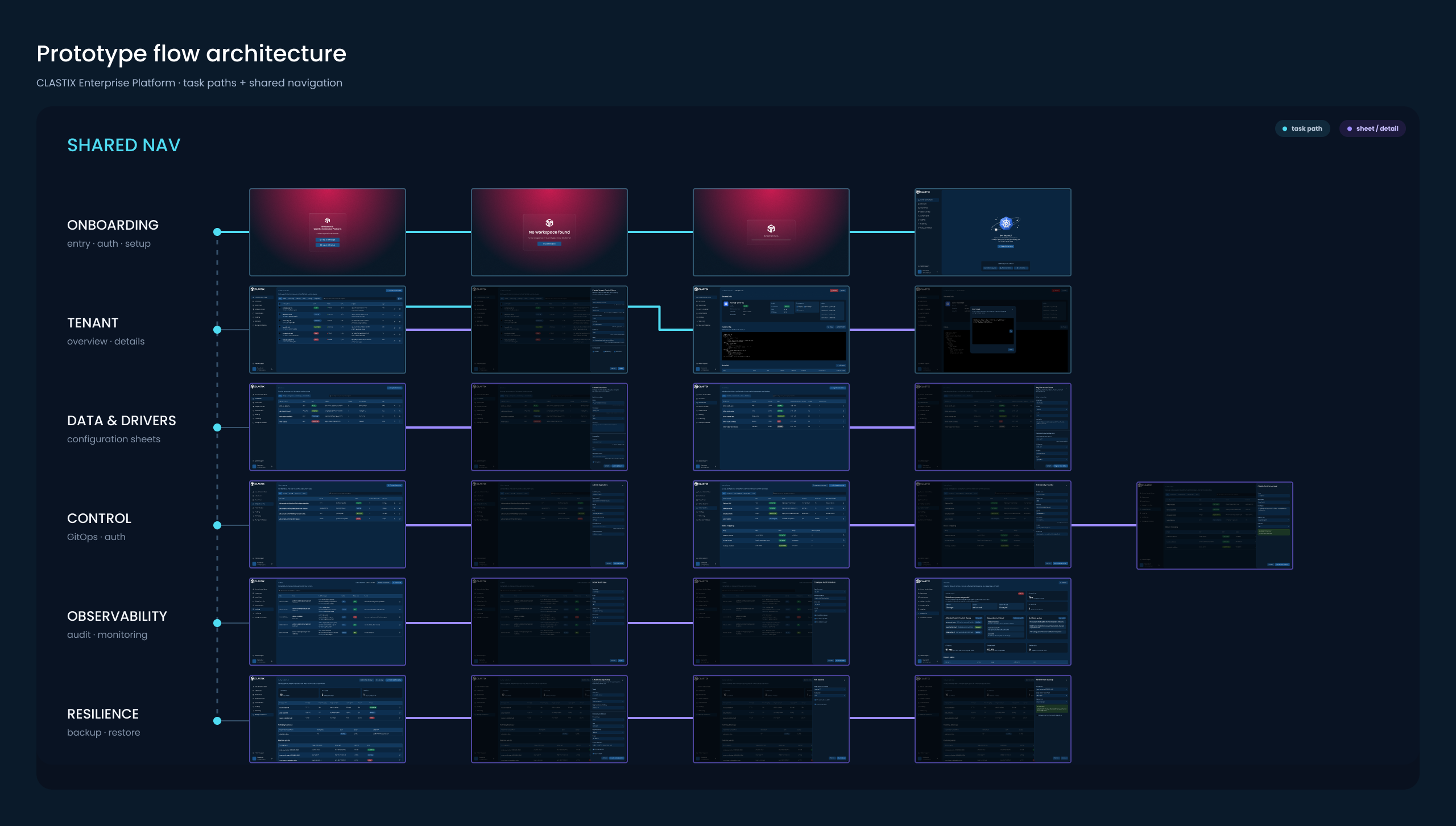This screenshot has height=826, width=1456.
Task: Open the first Observability audit log thumbnail
Action: (x=328, y=622)
